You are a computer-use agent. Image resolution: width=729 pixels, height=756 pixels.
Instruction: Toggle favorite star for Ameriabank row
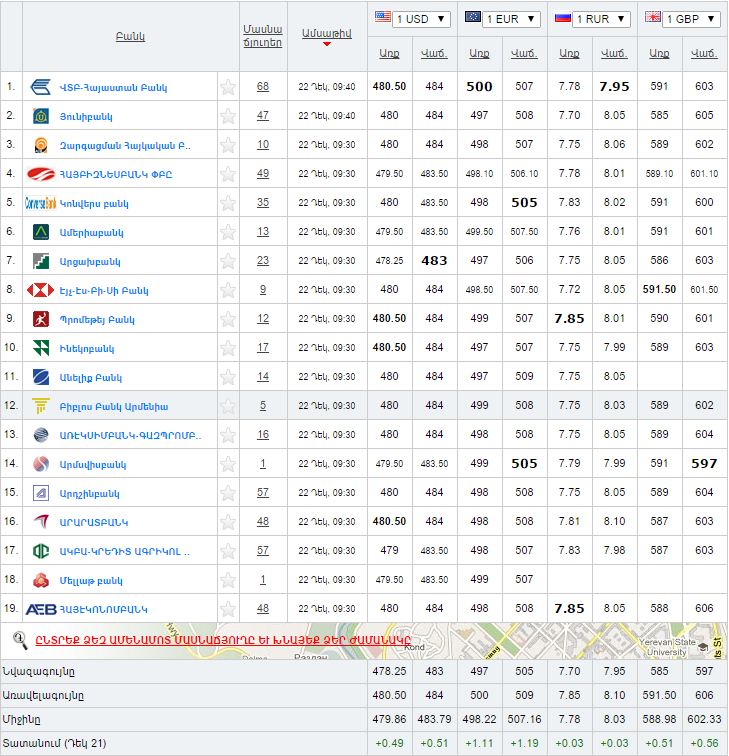coord(228,232)
